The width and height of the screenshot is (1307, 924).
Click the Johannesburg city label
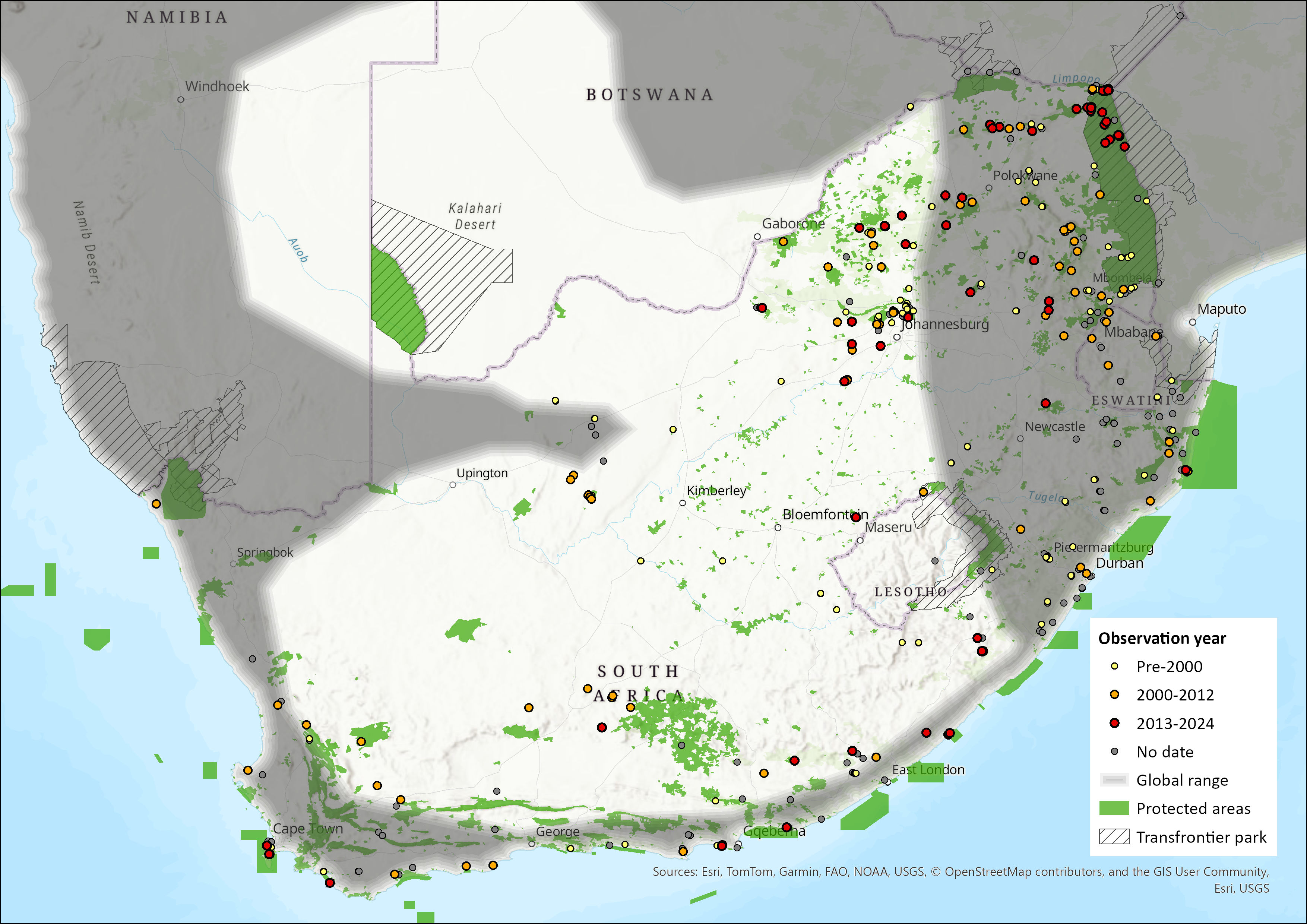coord(946,324)
